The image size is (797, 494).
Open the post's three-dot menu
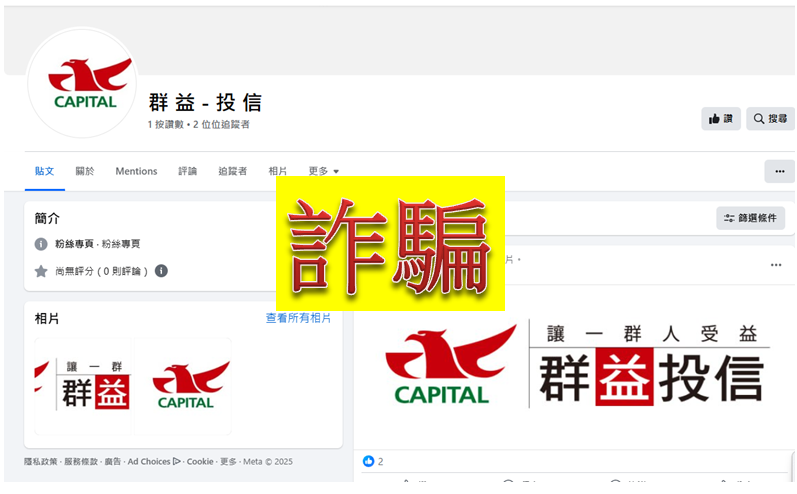pos(776,265)
